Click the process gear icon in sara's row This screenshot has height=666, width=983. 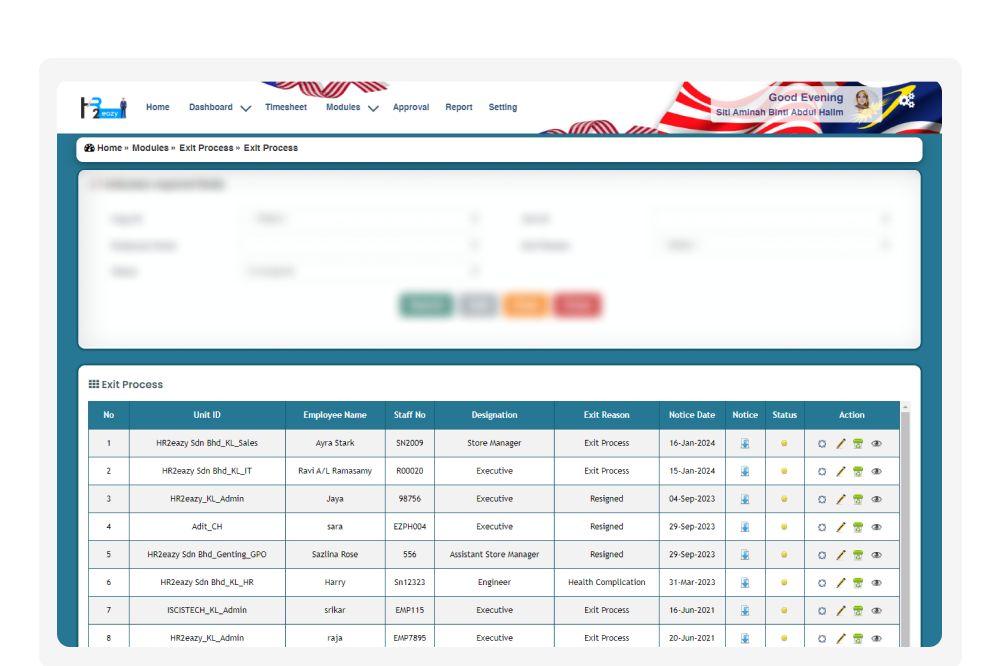click(822, 527)
